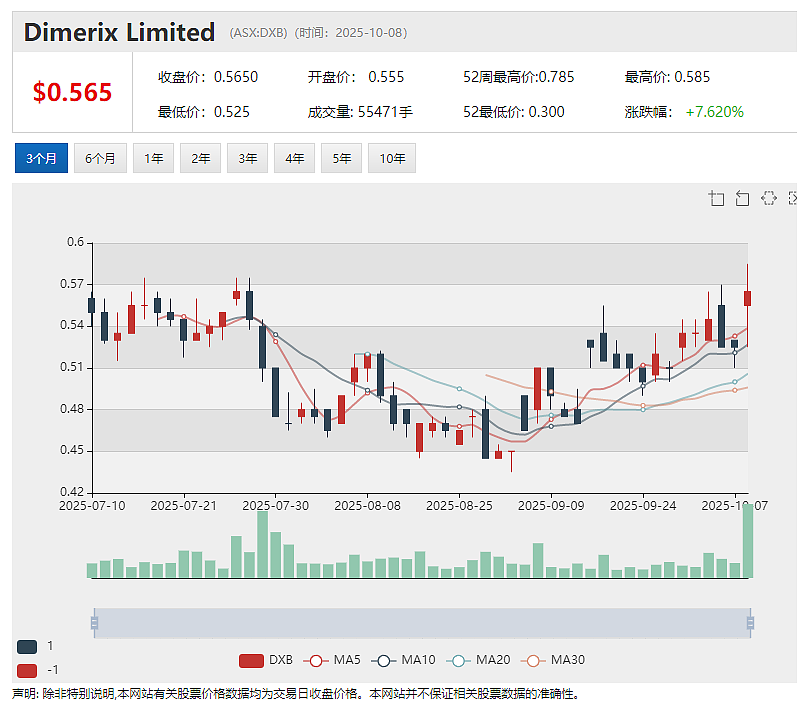Click the 0.6 y-axis label
Viewport: 811px width, 714px height.
76,242
